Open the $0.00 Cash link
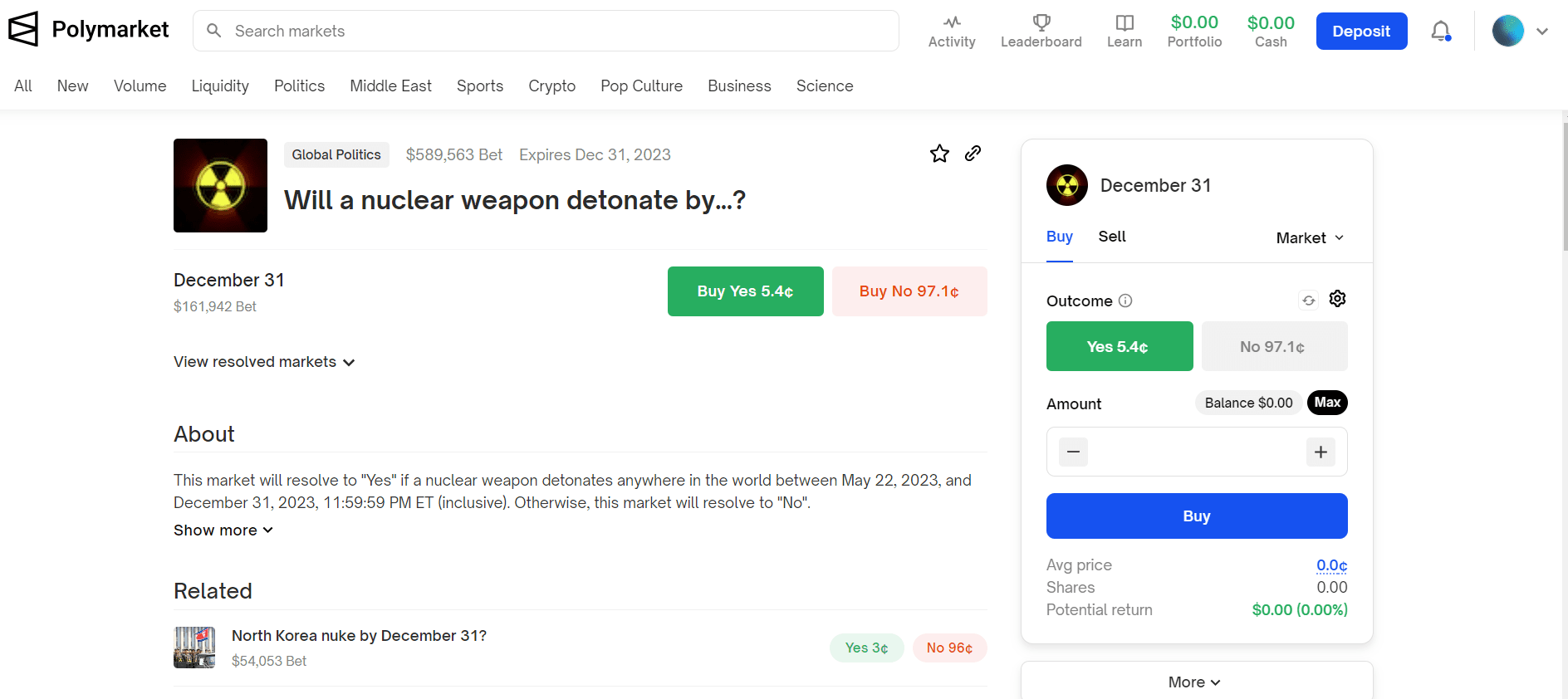1568x699 pixels. 1271,32
